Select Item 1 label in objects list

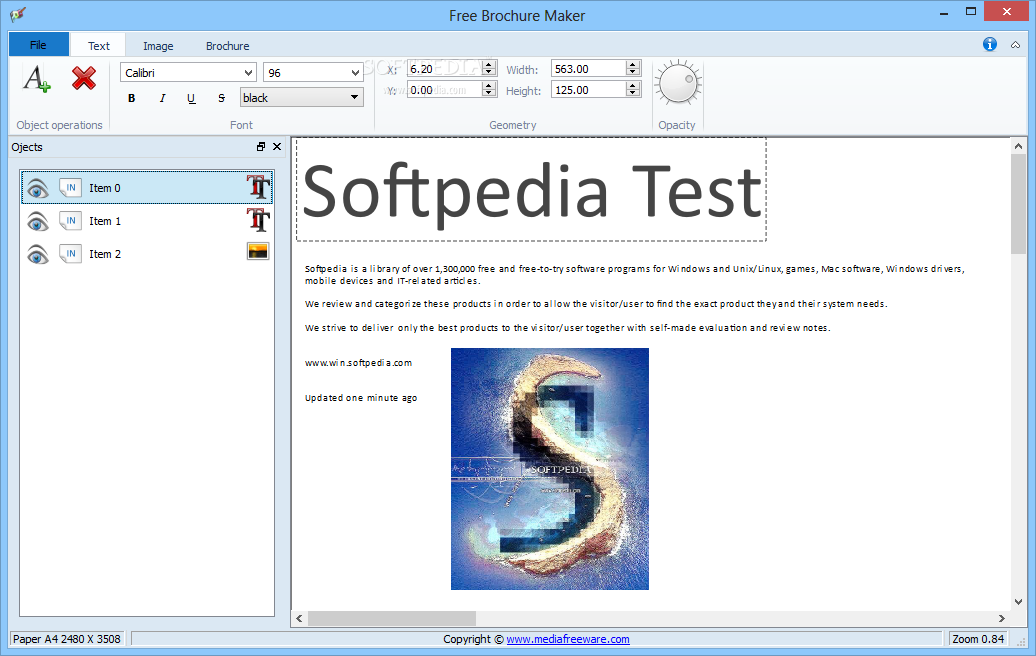pos(105,221)
